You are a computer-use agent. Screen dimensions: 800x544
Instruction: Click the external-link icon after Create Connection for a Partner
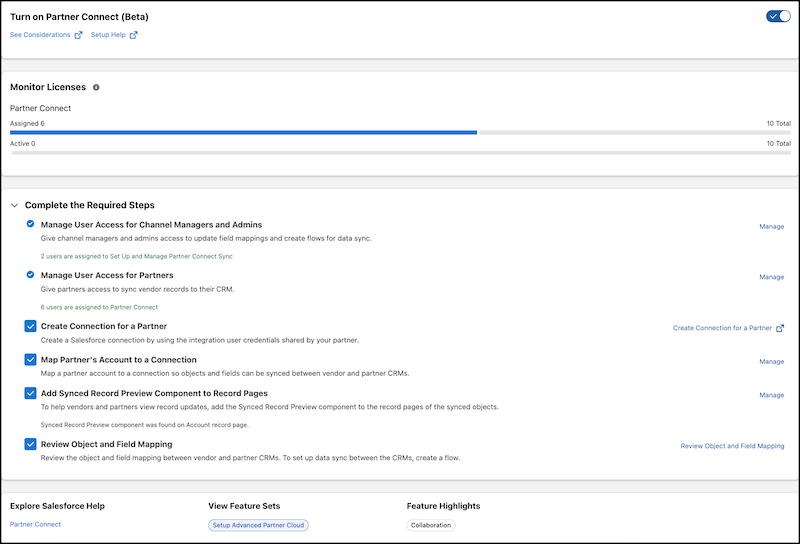click(780, 328)
